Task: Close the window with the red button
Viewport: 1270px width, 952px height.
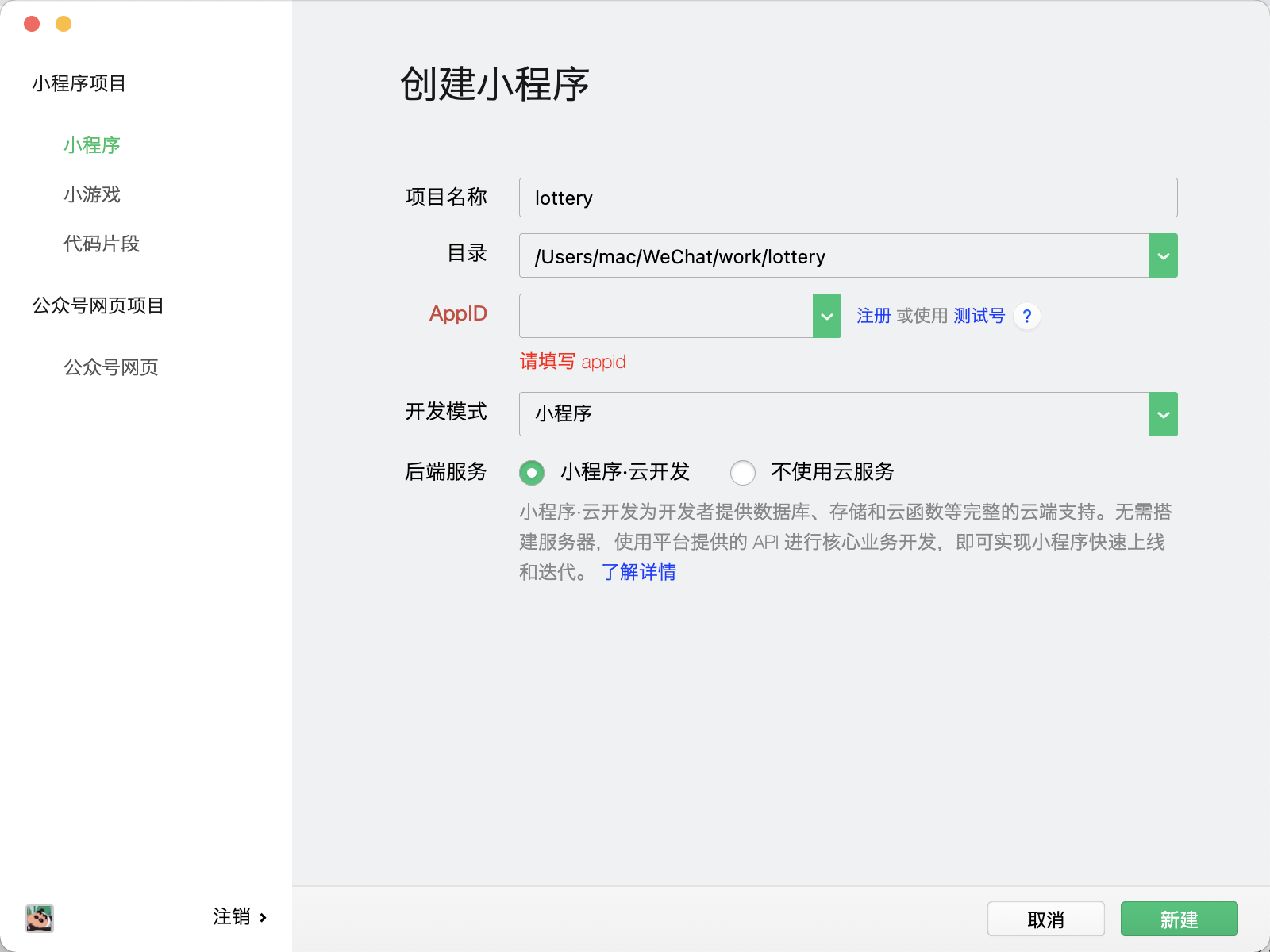Action: (x=32, y=24)
